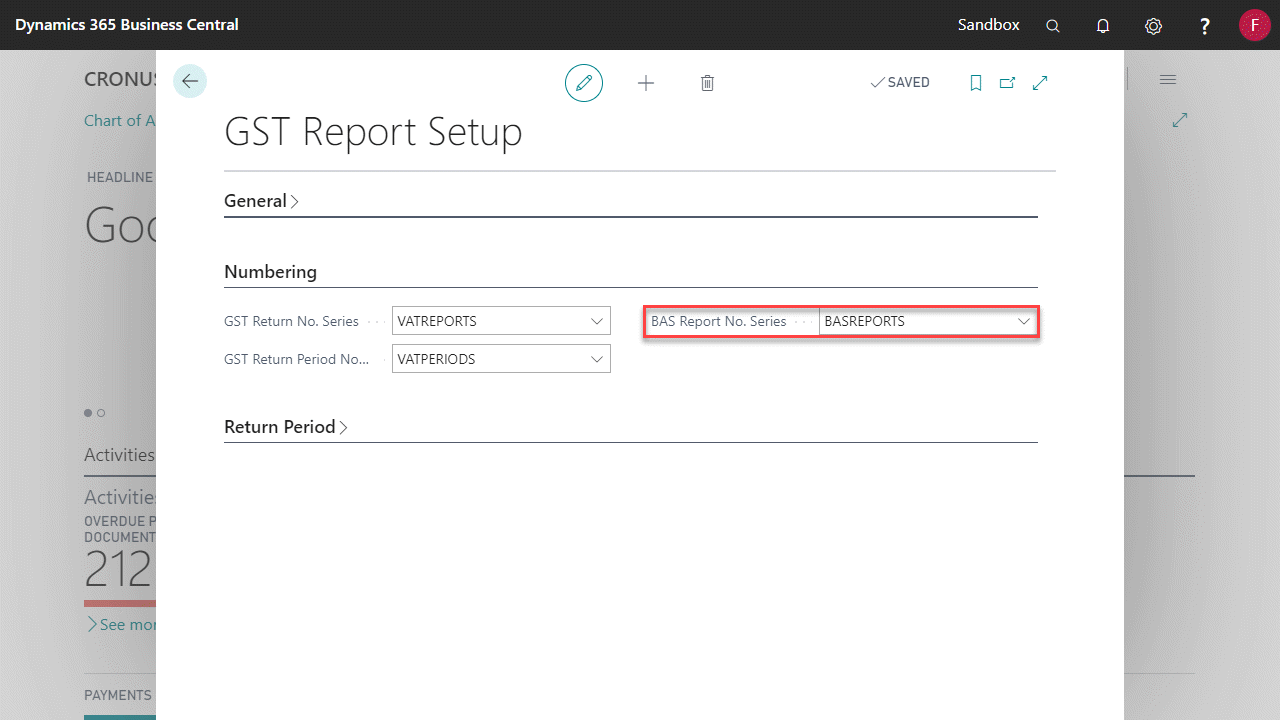
Task: Click Chart of Accounts link in background
Action: [120, 120]
